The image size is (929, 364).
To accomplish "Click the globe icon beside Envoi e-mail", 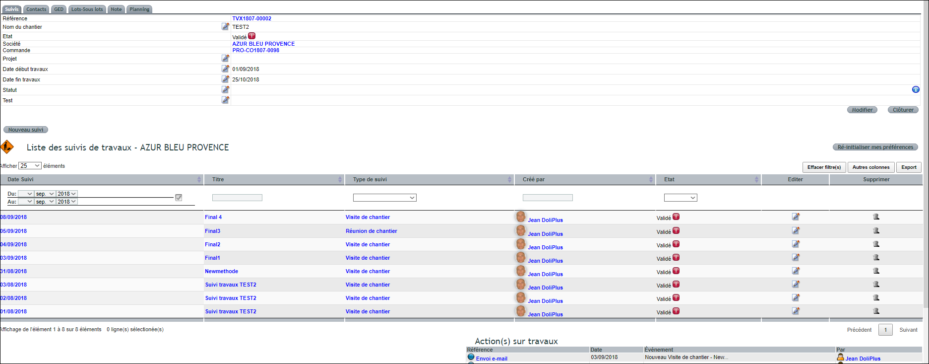I will pos(471,357).
